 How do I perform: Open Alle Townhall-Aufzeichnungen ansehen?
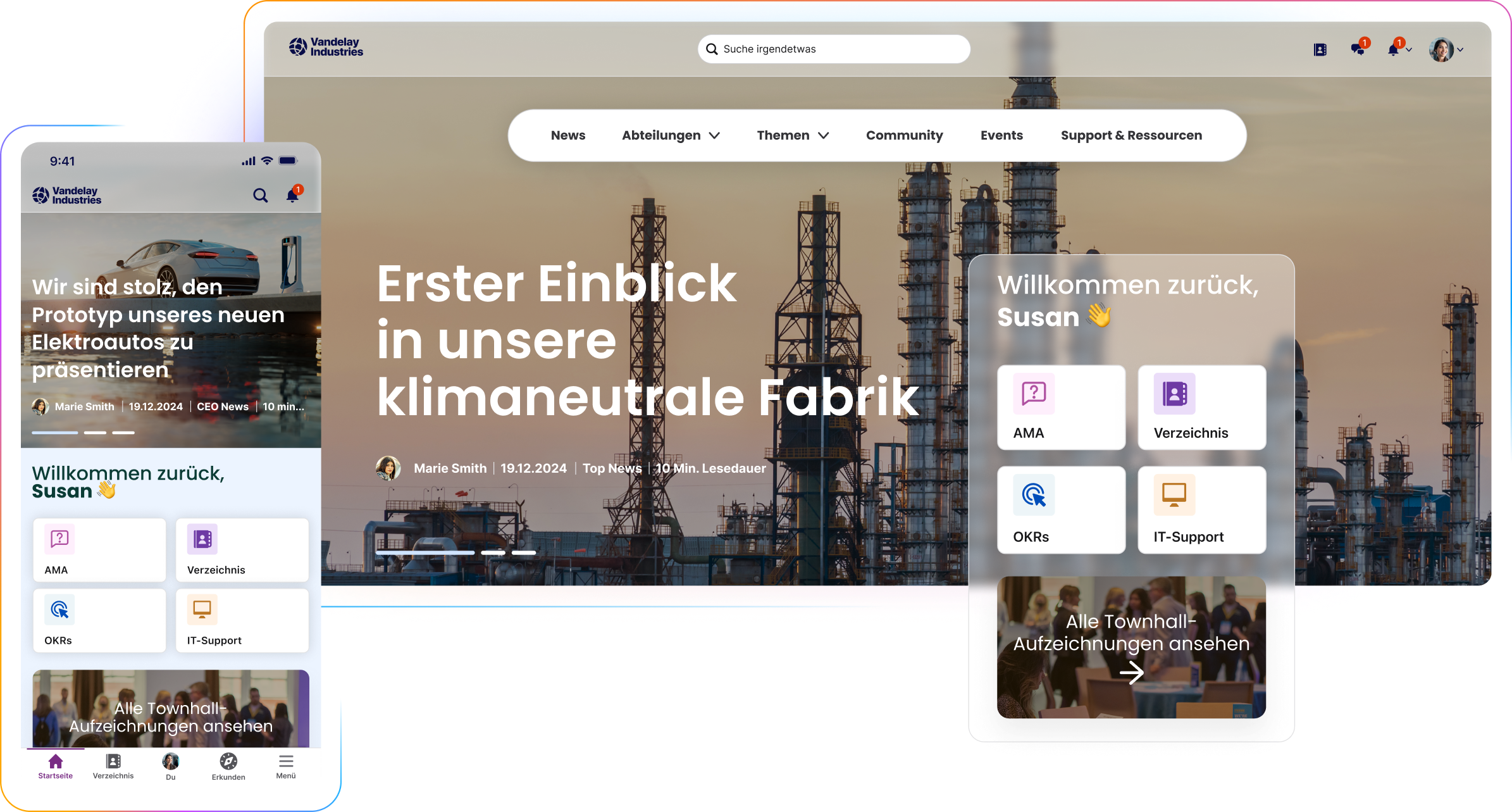(x=1131, y=646)
